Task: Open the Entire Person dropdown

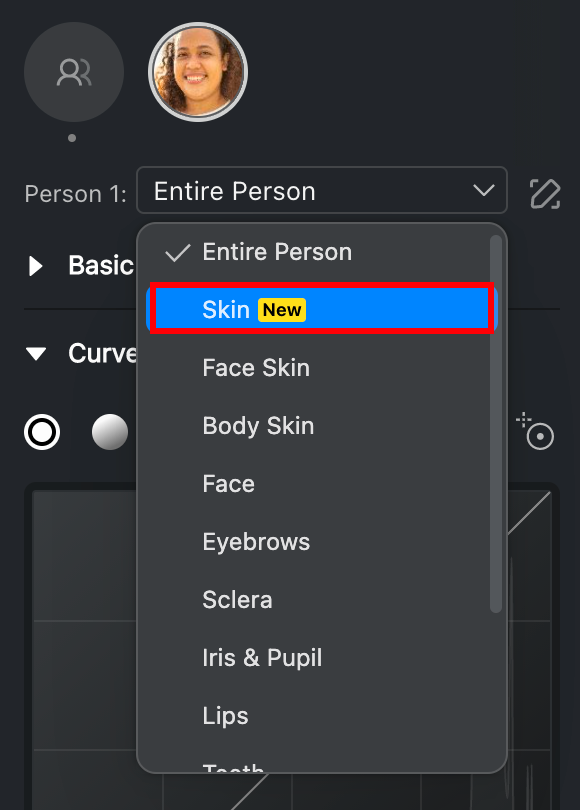Action: (322, 190)
